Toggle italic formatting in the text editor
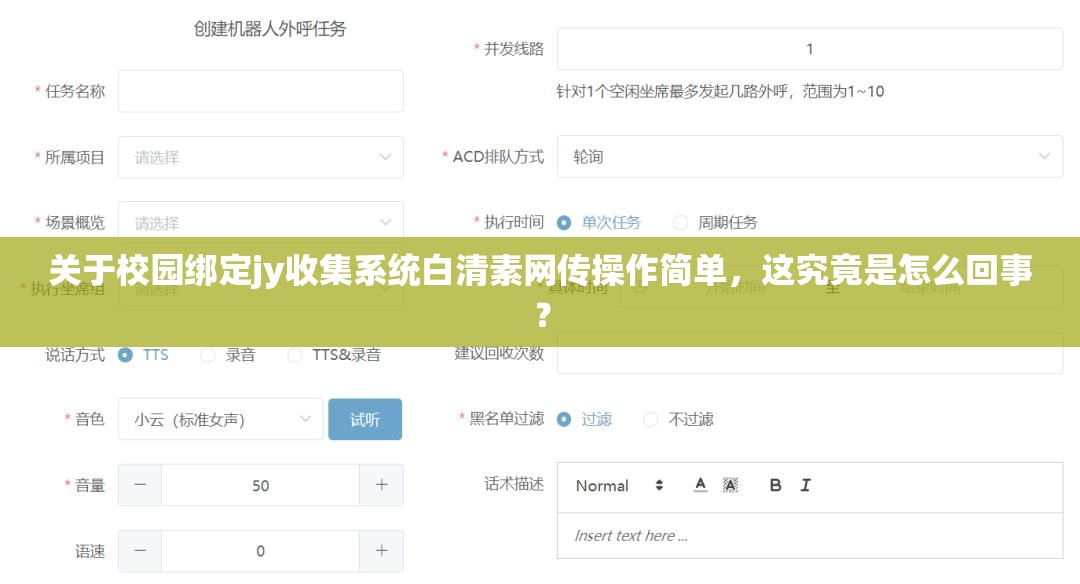1080x584 pixels. tap(806, 485)
